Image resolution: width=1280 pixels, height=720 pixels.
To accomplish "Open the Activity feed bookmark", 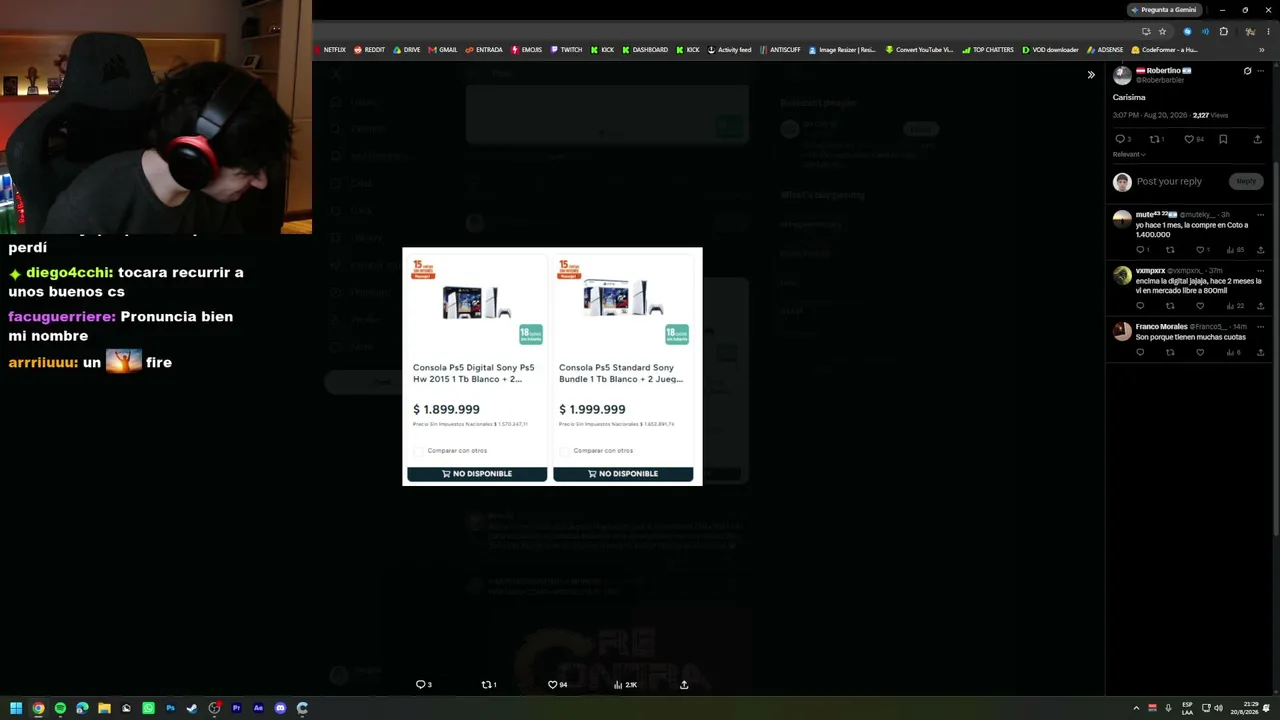I will tap(729, 50).
